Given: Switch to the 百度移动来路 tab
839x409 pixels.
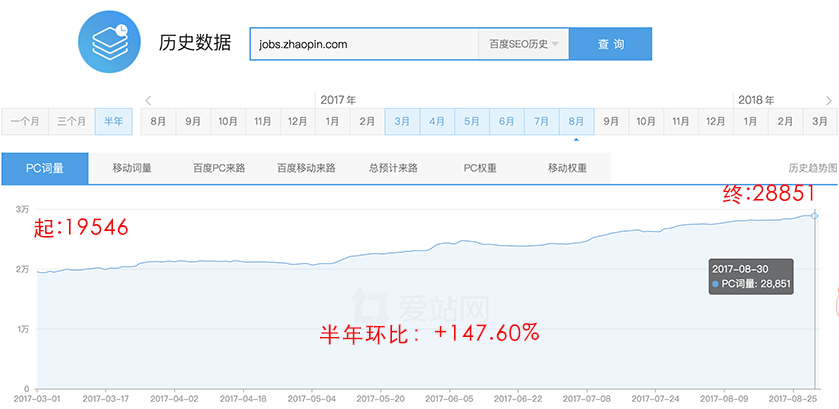Looking at the screenshot, I should pos(306,168).
